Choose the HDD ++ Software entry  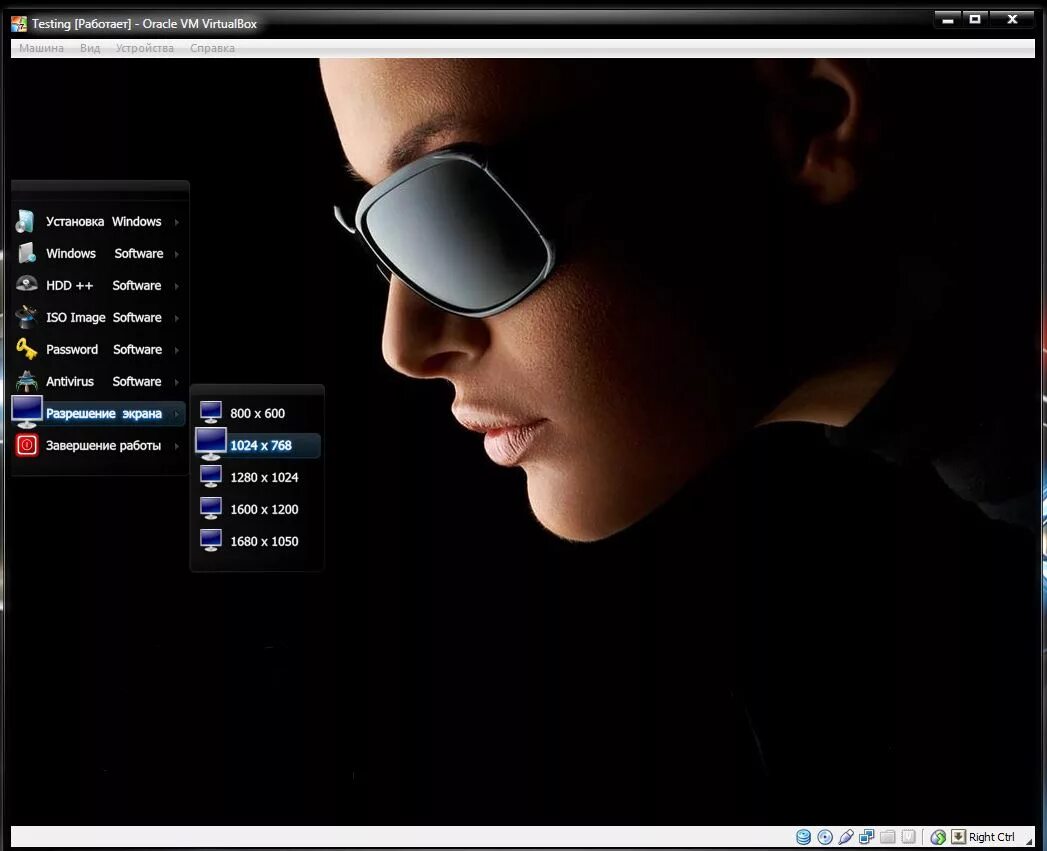point(99,285)
